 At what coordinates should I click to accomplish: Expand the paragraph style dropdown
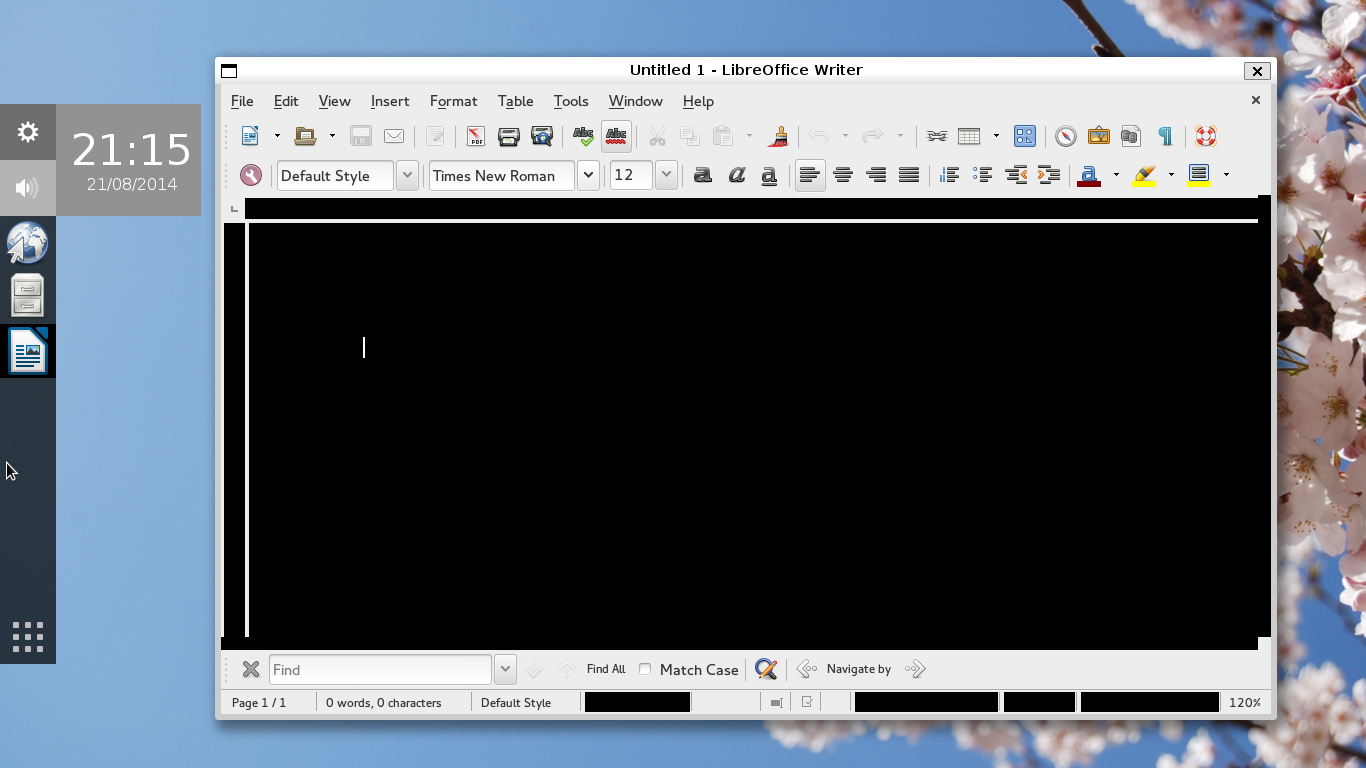click(x=407, y=176)
